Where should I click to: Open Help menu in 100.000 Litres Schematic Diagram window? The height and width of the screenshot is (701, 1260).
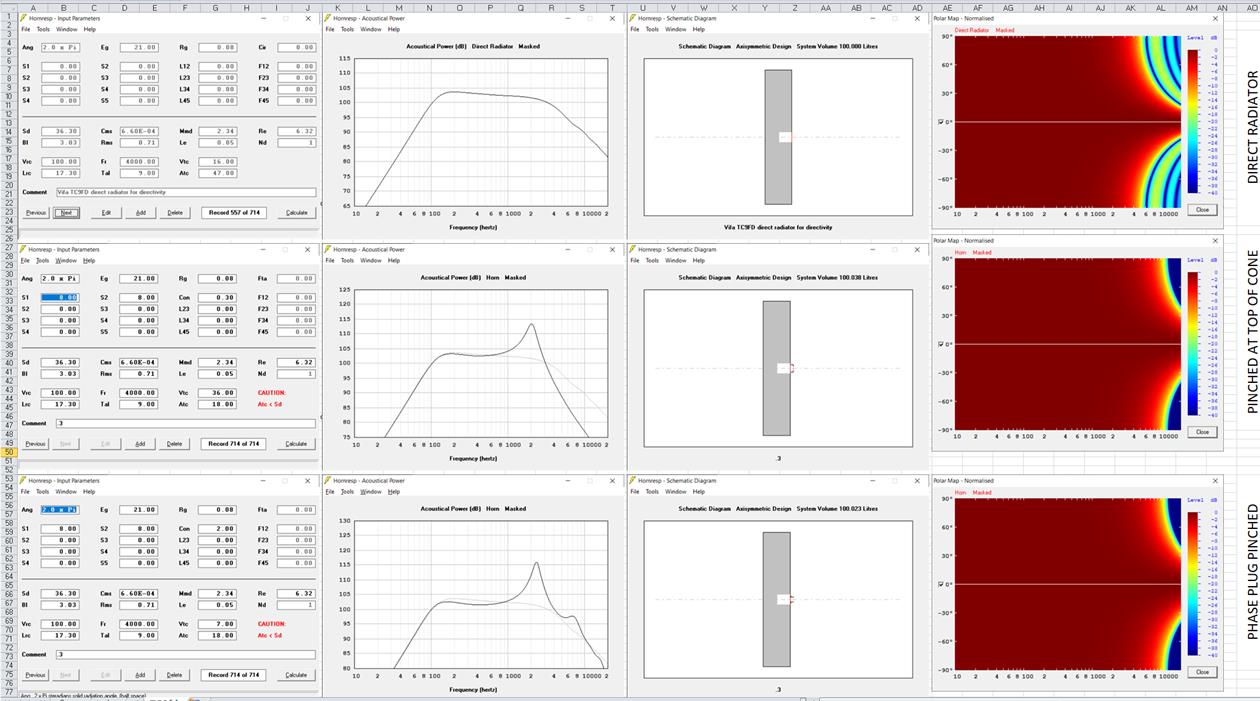click(x=700, y=29)
